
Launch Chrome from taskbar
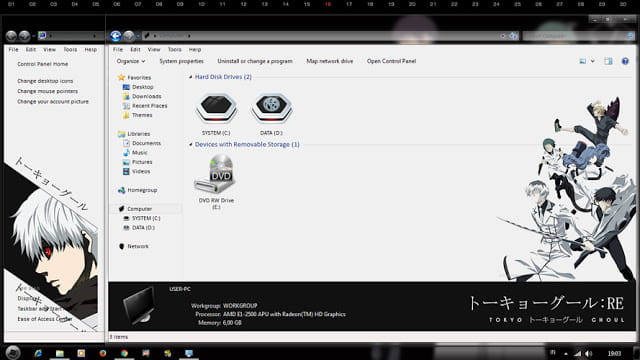[x=124, y=353]
